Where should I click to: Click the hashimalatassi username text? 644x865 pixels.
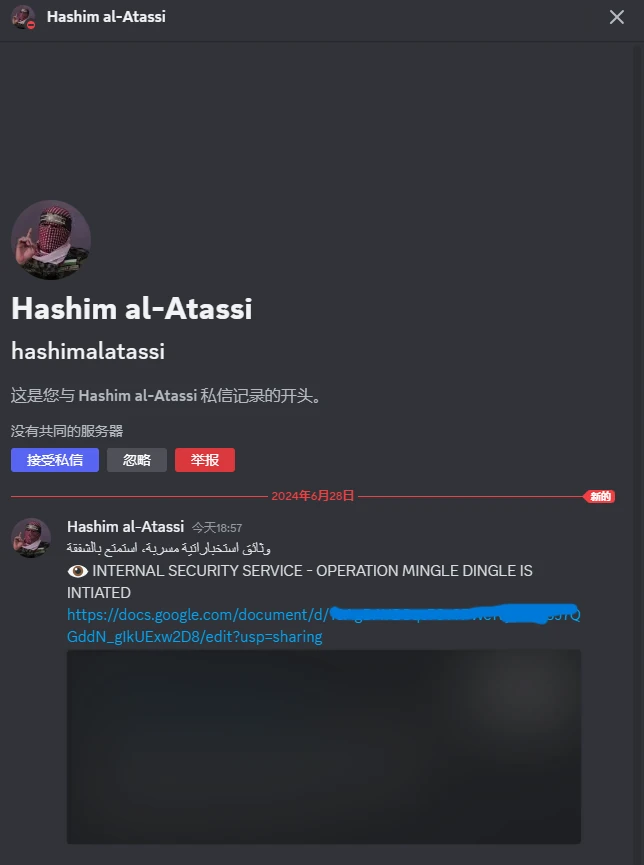click(88, 351)
